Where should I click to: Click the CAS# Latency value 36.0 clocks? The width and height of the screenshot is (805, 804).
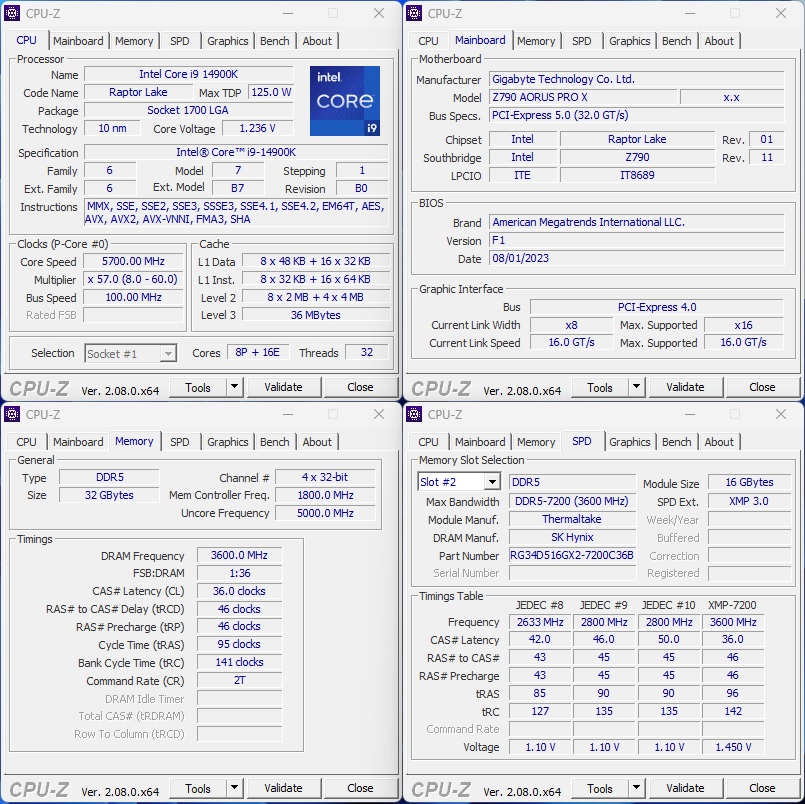click(x=239, y=591)
